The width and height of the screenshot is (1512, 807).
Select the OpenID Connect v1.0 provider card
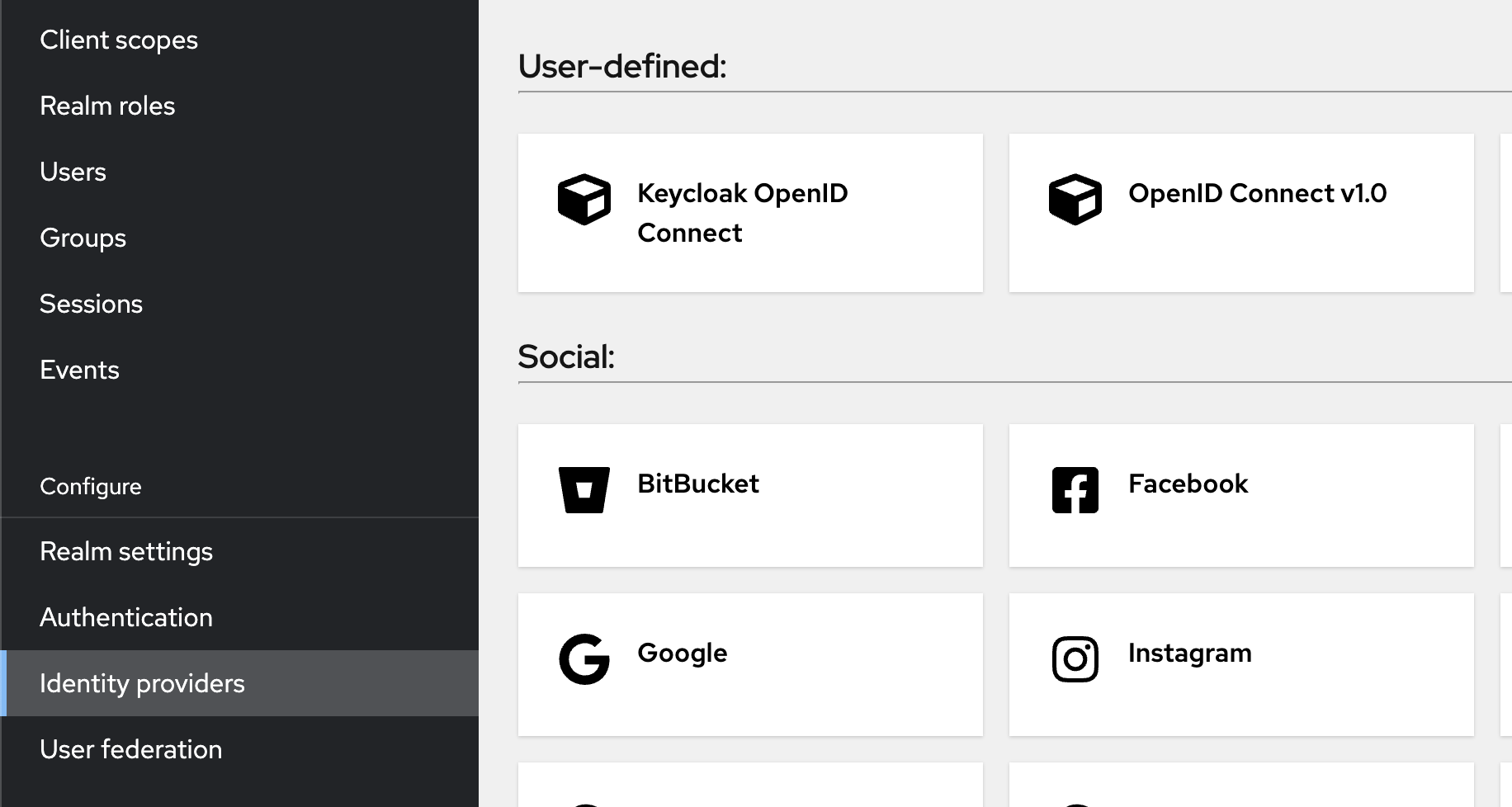tap(1241, 213)
